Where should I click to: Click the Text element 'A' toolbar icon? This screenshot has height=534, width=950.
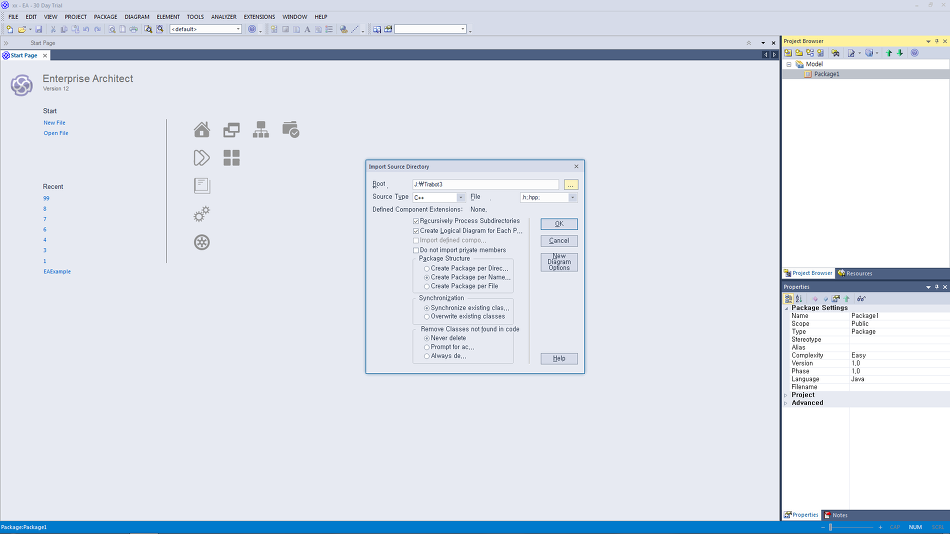[x=307, y=29]
